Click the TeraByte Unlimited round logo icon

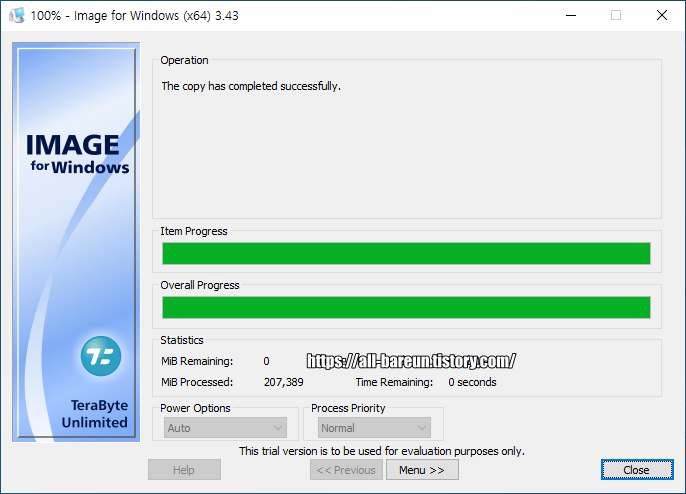[x=101, y=356]
